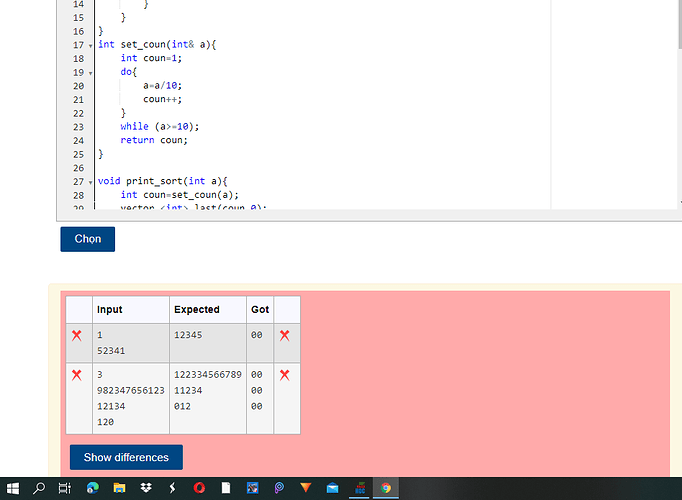Screen dimensions: 682x500
Task: Click input value 12134
Action: coord(111,406)
